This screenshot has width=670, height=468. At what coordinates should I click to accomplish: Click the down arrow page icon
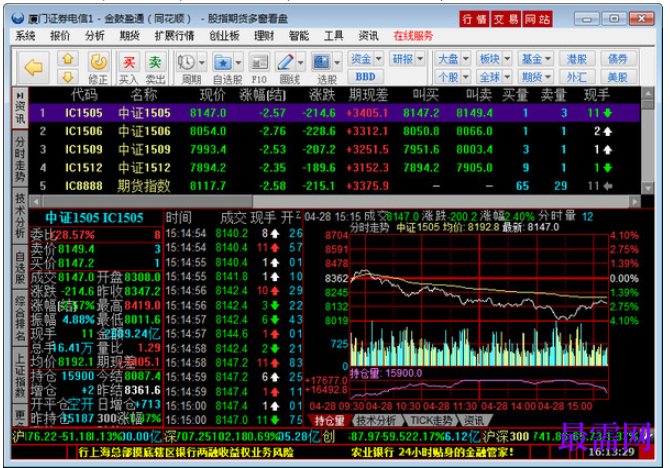point(68,77)
